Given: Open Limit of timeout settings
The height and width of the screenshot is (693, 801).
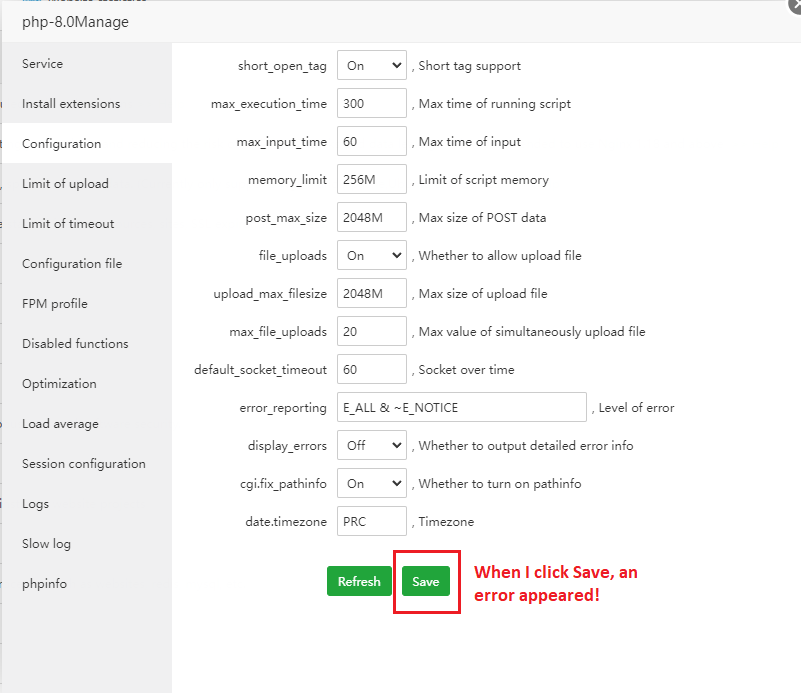Looking at the screenshot, I should coord(68,224).
